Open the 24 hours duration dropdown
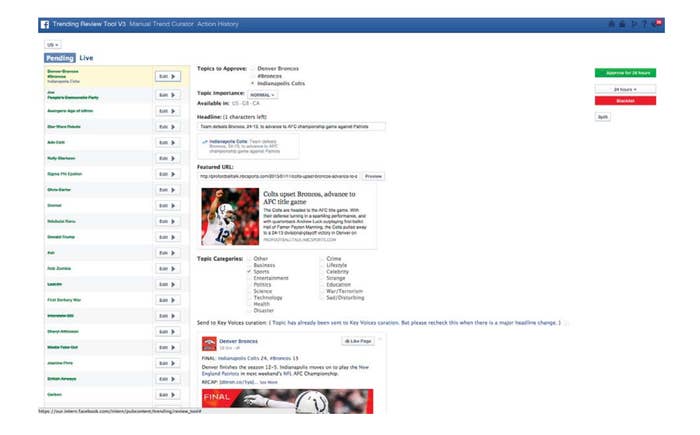Image resolution: width=700 pixels, height=435 pixels. click(x=625, y=89)
